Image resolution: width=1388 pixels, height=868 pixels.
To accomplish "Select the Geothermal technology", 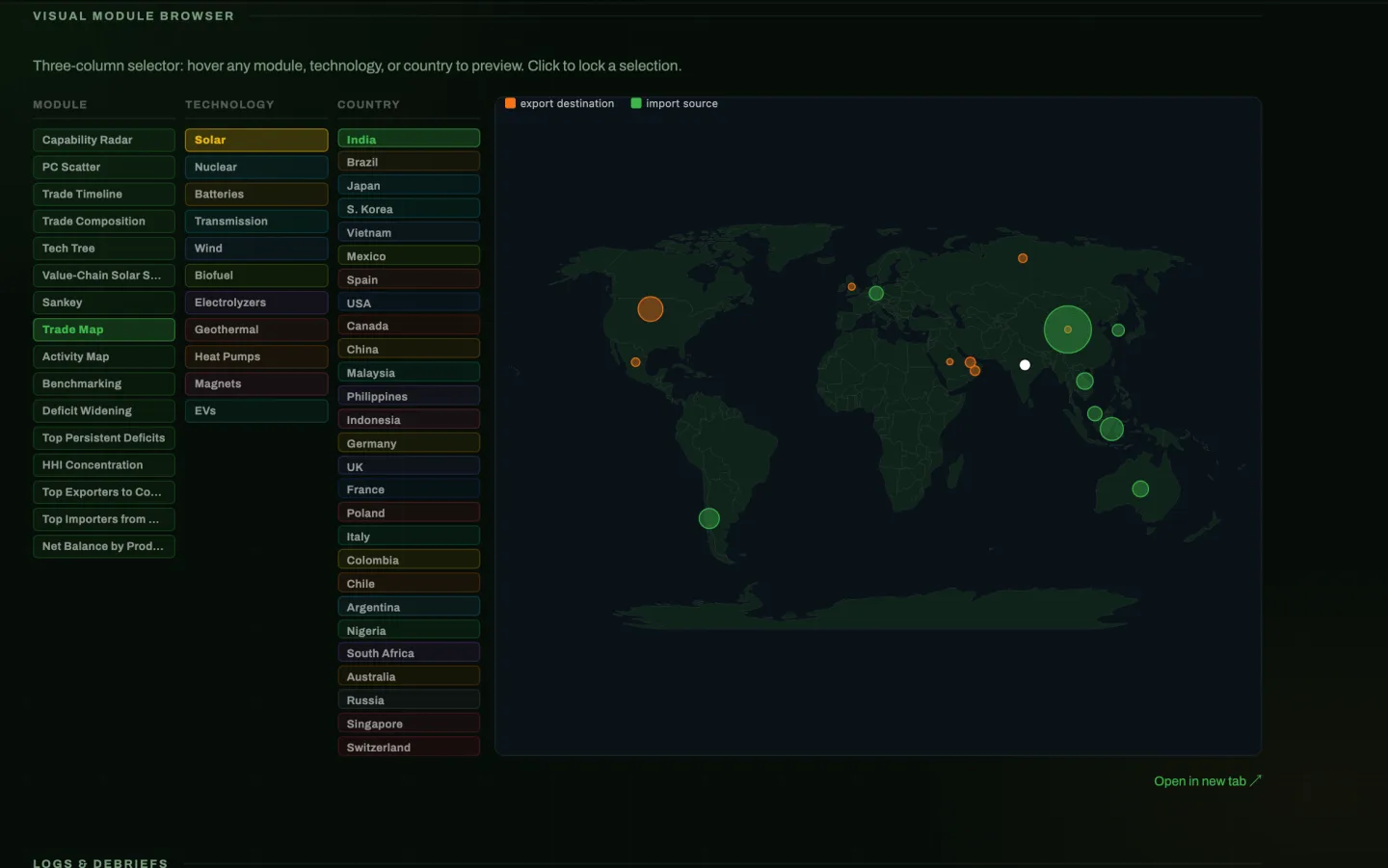I will (256, 329).
